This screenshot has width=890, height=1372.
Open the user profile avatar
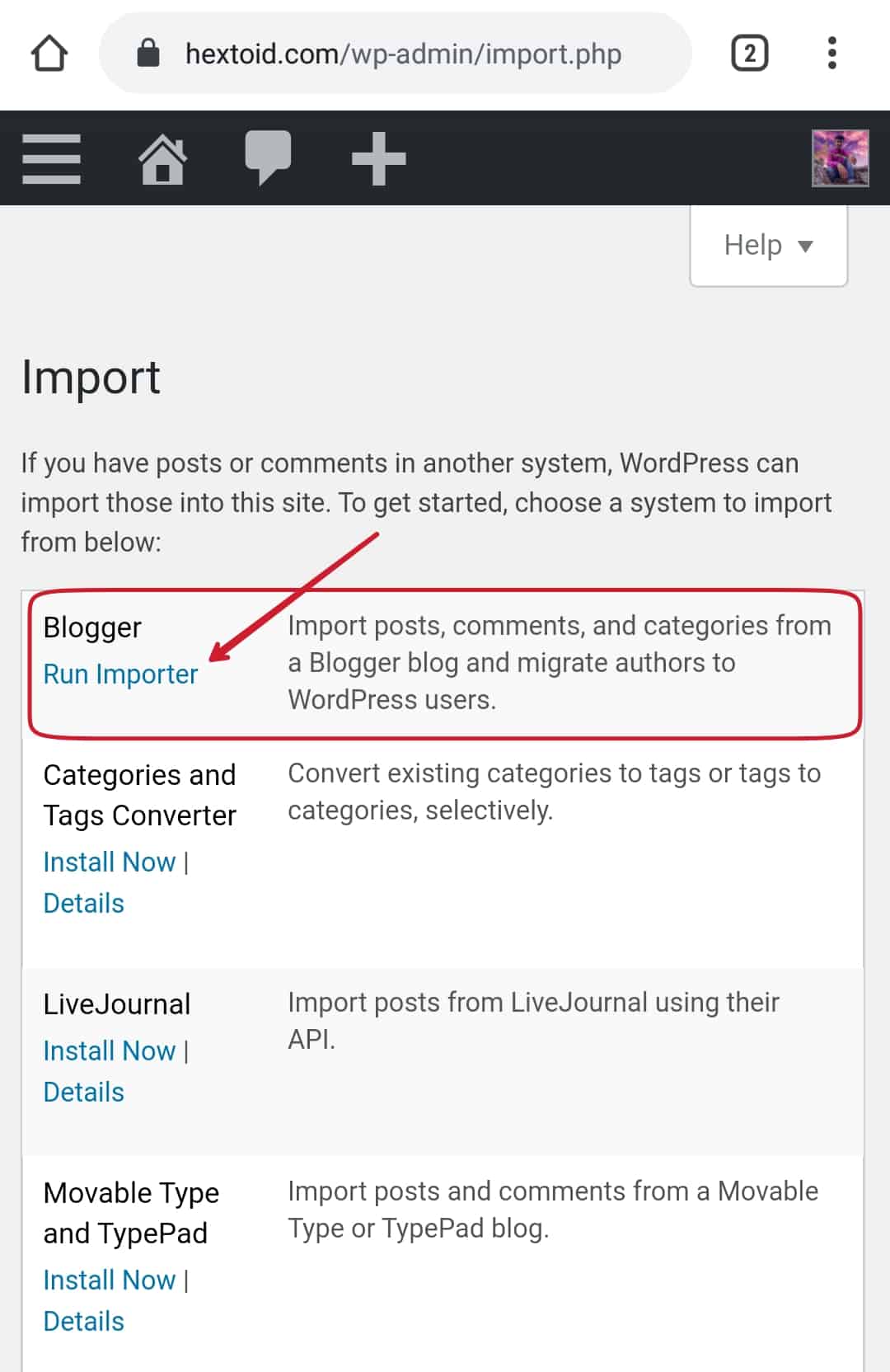(x=840, y=158)
